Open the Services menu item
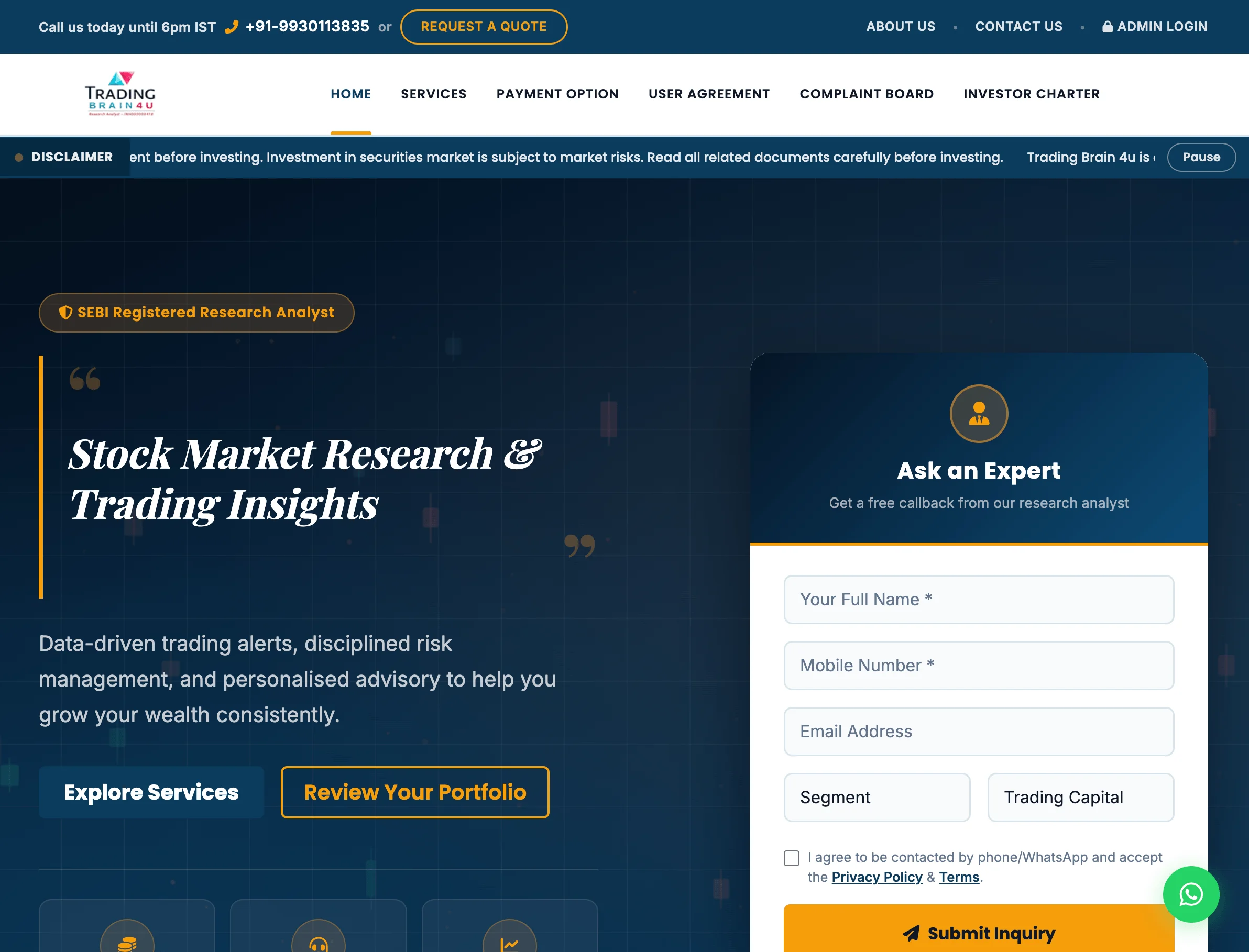The width and height of the screenshot is (1249, 952). pos(434,94)
